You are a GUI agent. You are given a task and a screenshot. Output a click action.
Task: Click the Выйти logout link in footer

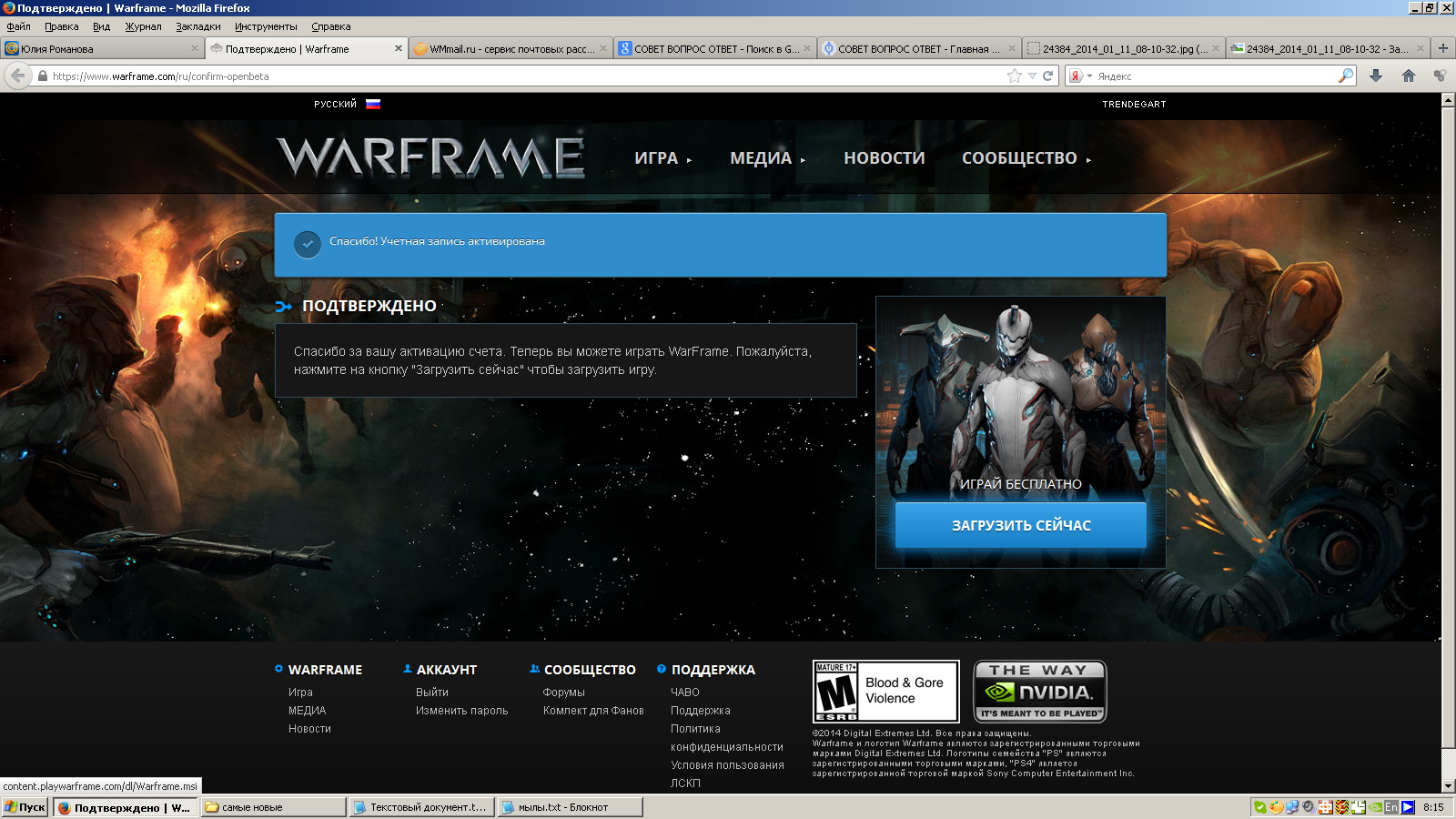[x=432, y=693]
